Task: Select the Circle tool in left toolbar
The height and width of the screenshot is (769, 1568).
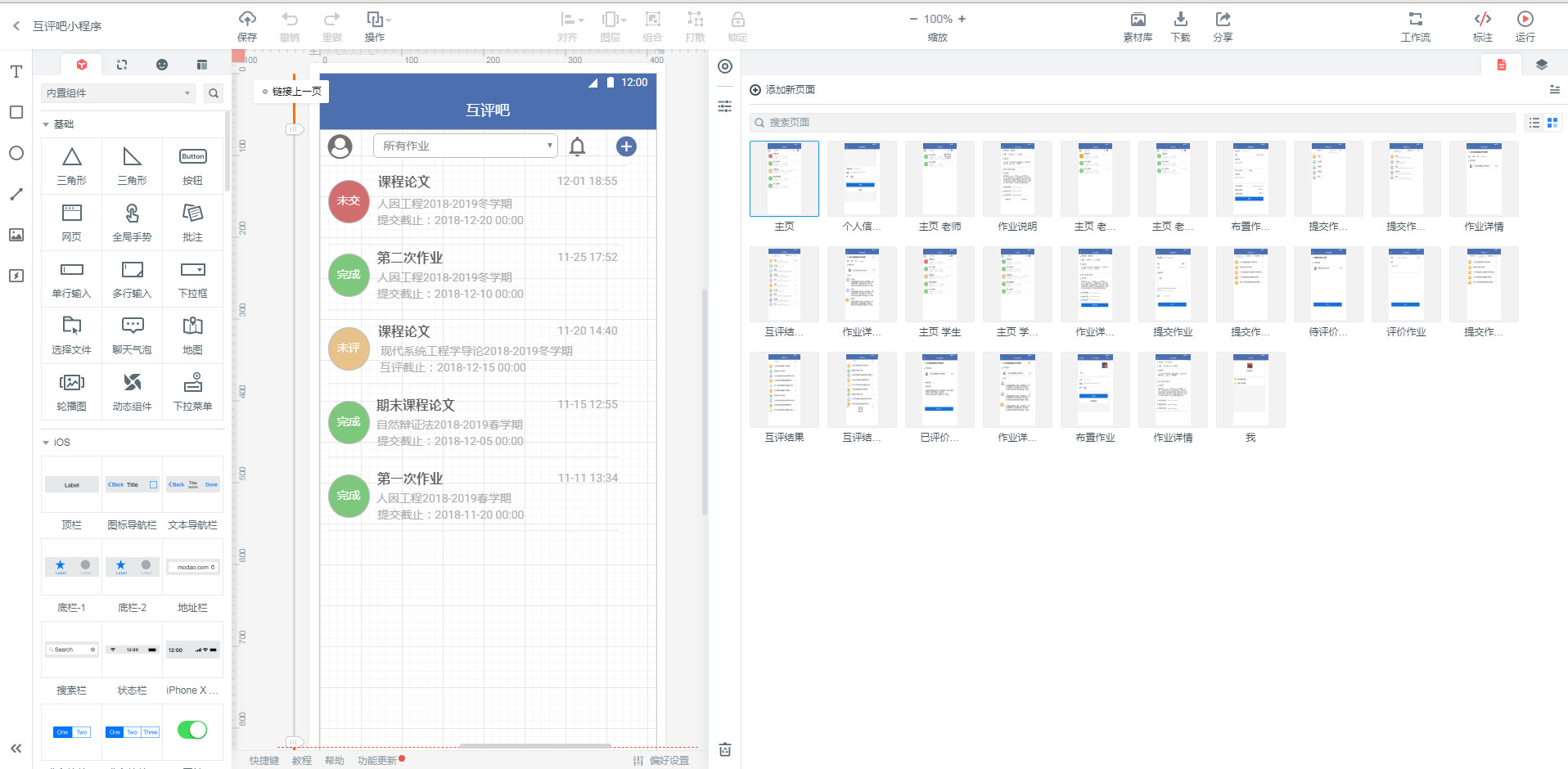Action: [16, 153]
